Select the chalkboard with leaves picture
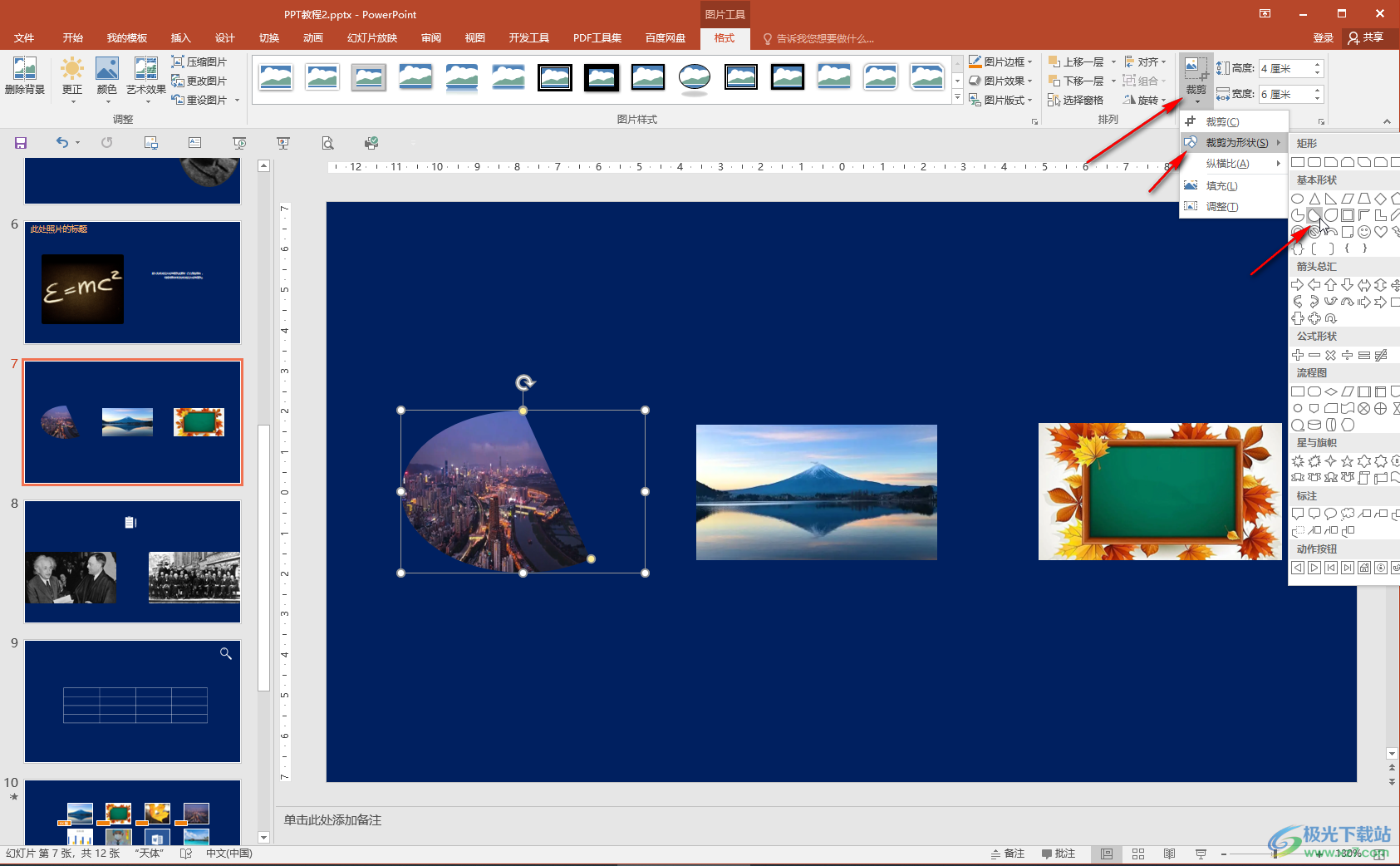1400x866 pixels. coord(1160,491)
